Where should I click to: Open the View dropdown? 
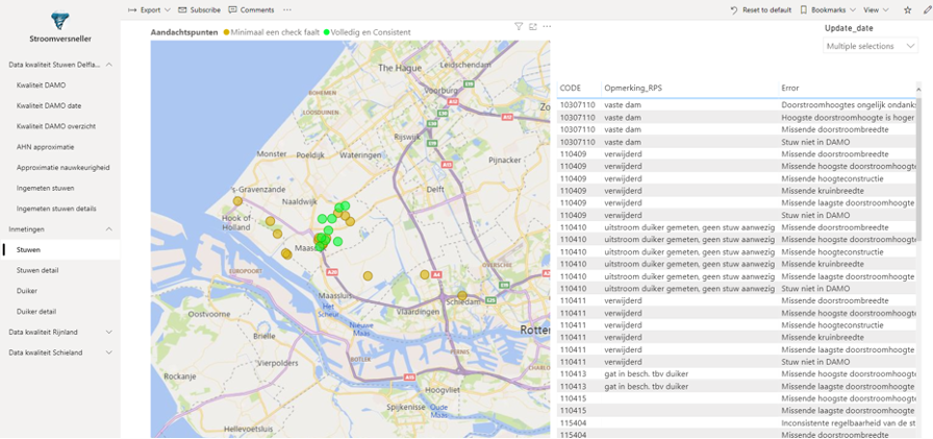click(876, 10)
